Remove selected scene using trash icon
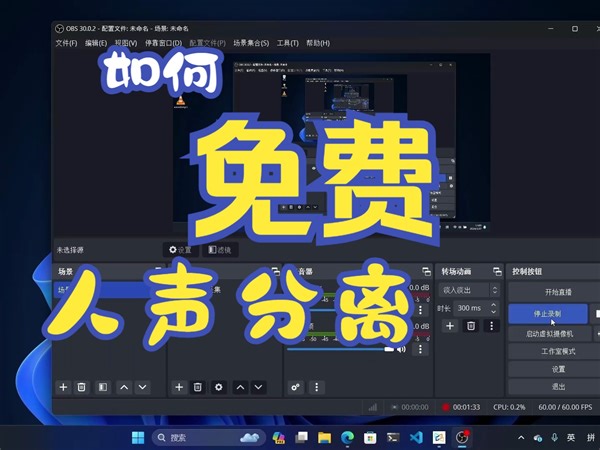 82,387
